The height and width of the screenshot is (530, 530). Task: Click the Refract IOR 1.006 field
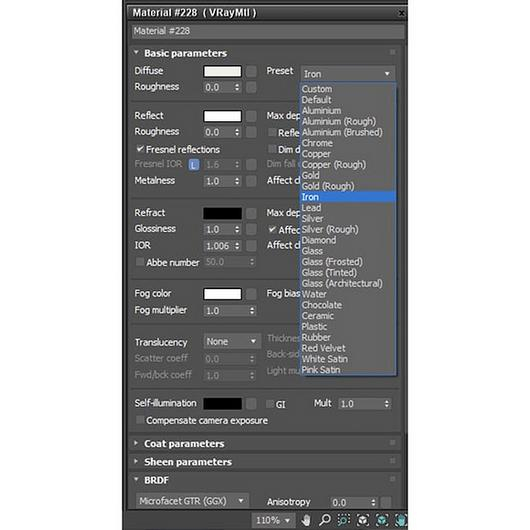point(218,246)
